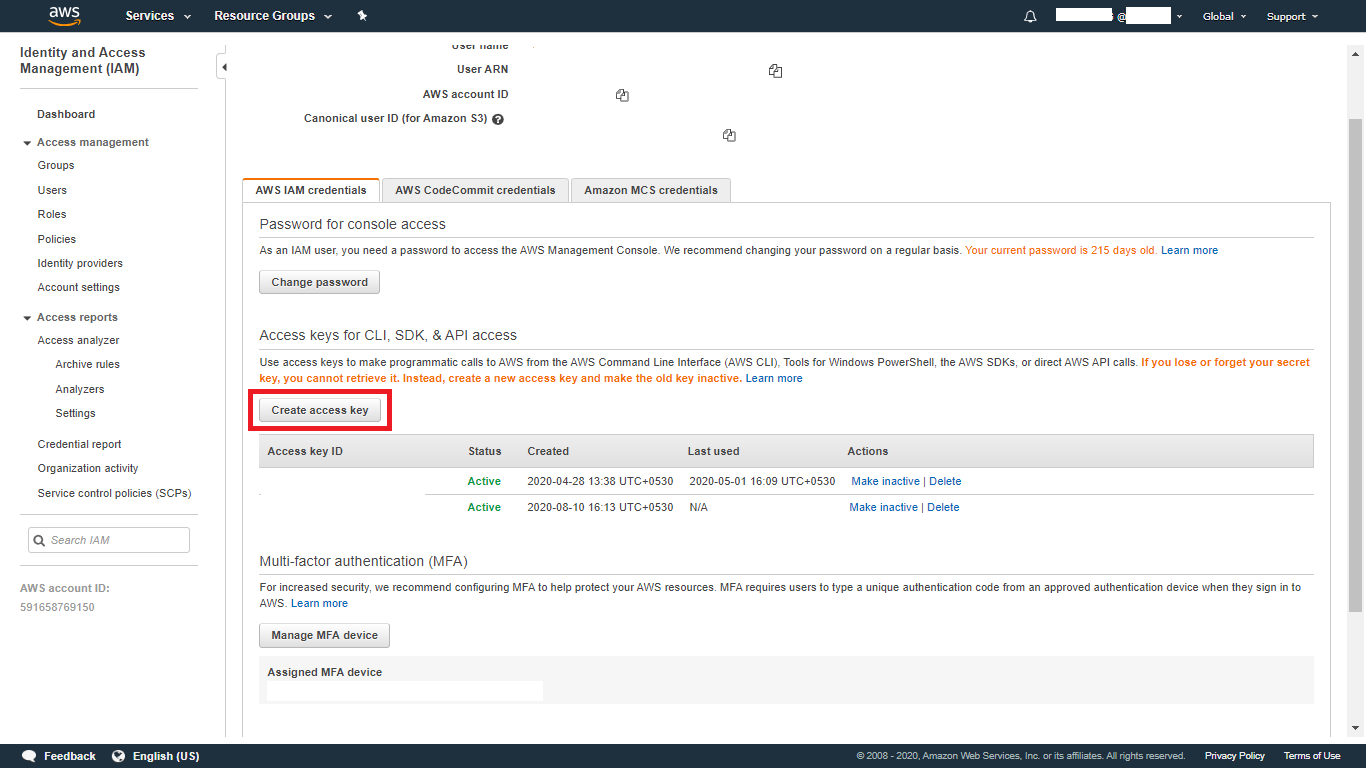Click Learn more link in MFA section
This screenshot has height=768, width=1366.
[319, 603]
